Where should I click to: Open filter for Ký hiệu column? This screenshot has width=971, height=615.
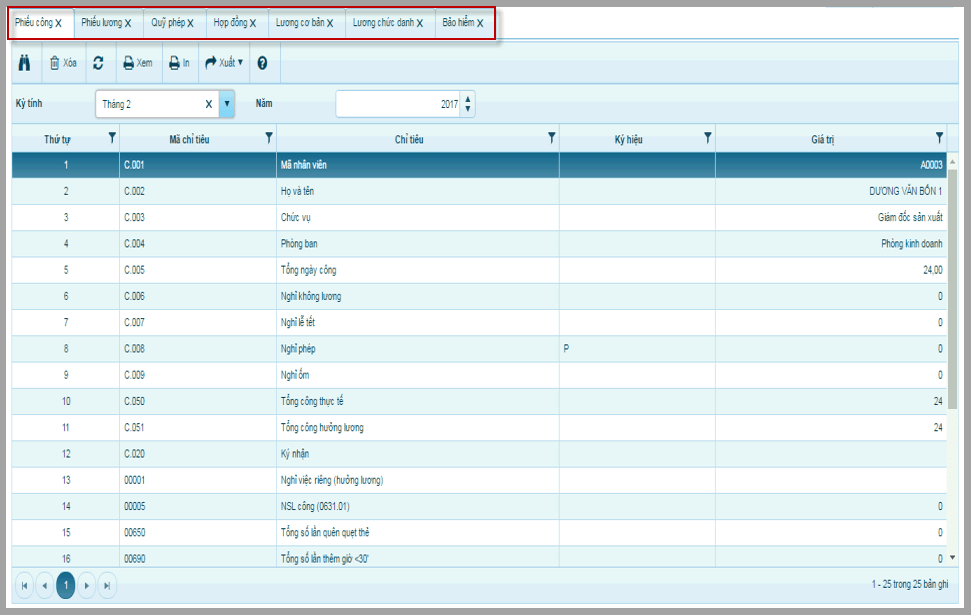pyautogui.click(x=708, y=137)
